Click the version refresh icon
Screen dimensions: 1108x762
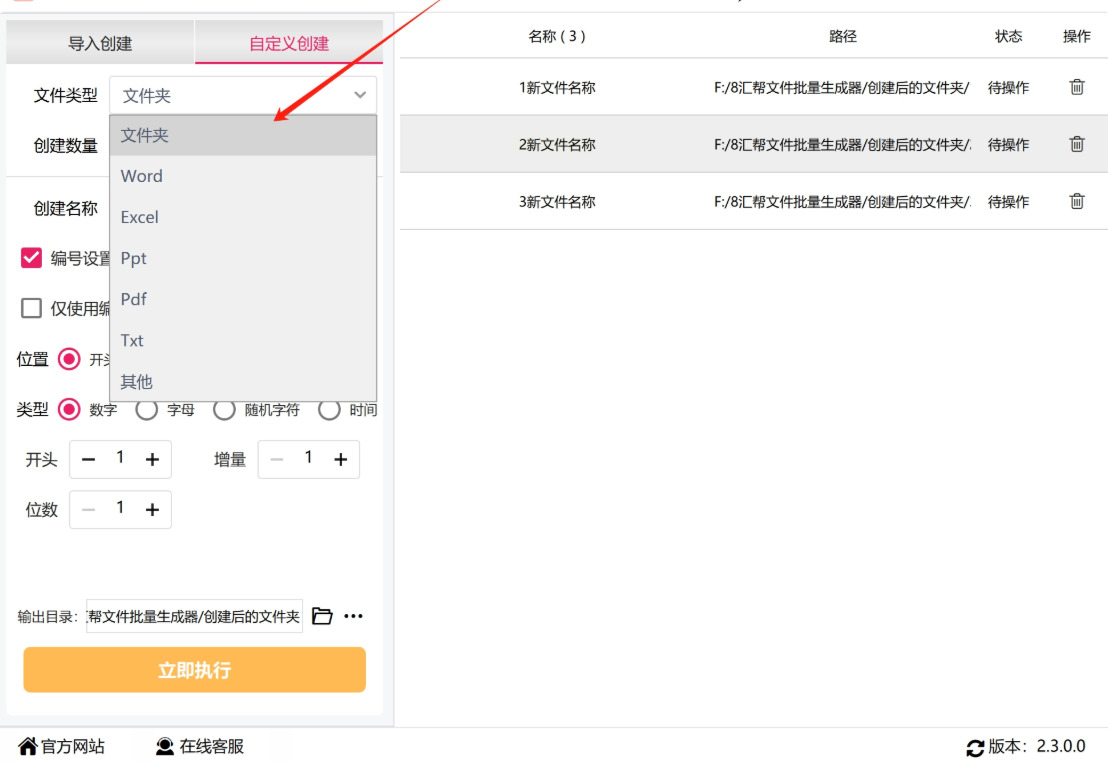(x=975, y=747)
